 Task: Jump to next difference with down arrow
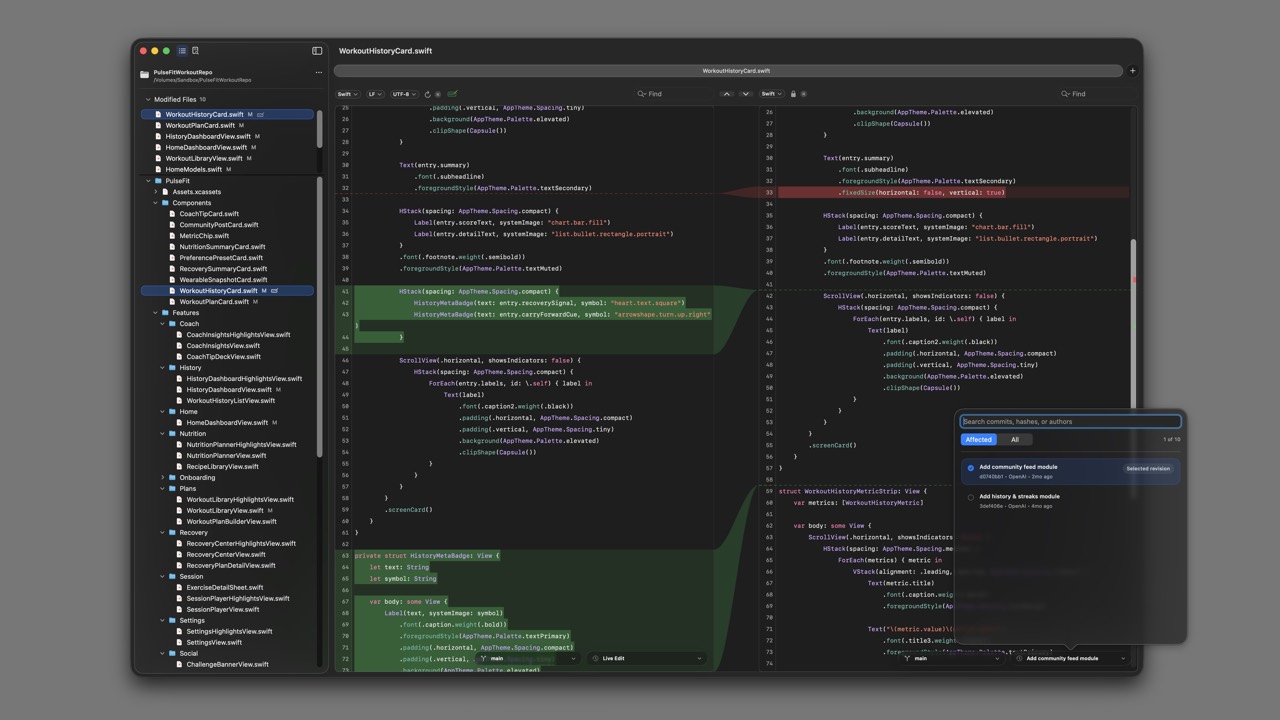[x=746, y=94]
